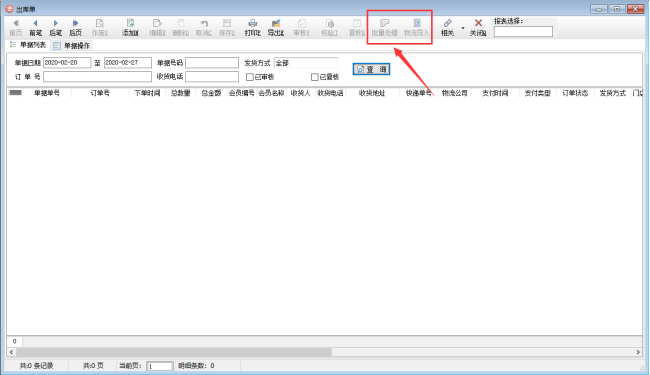The image size is (650, 375).
Task: Open the 发货方式 dropdown showing 全部
Action: (x=306, y=63)
